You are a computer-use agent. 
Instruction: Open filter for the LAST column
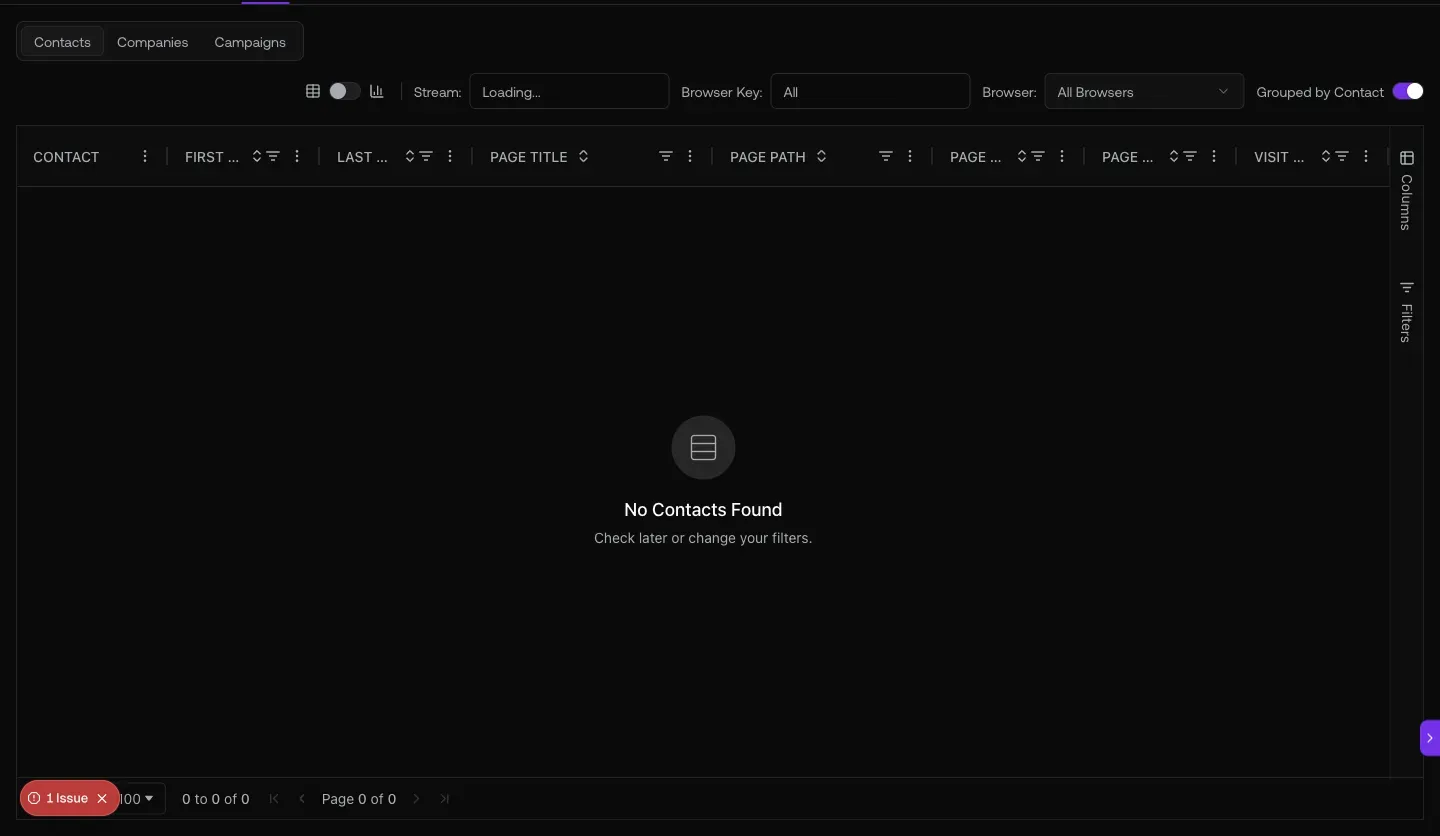coord(426,156)
